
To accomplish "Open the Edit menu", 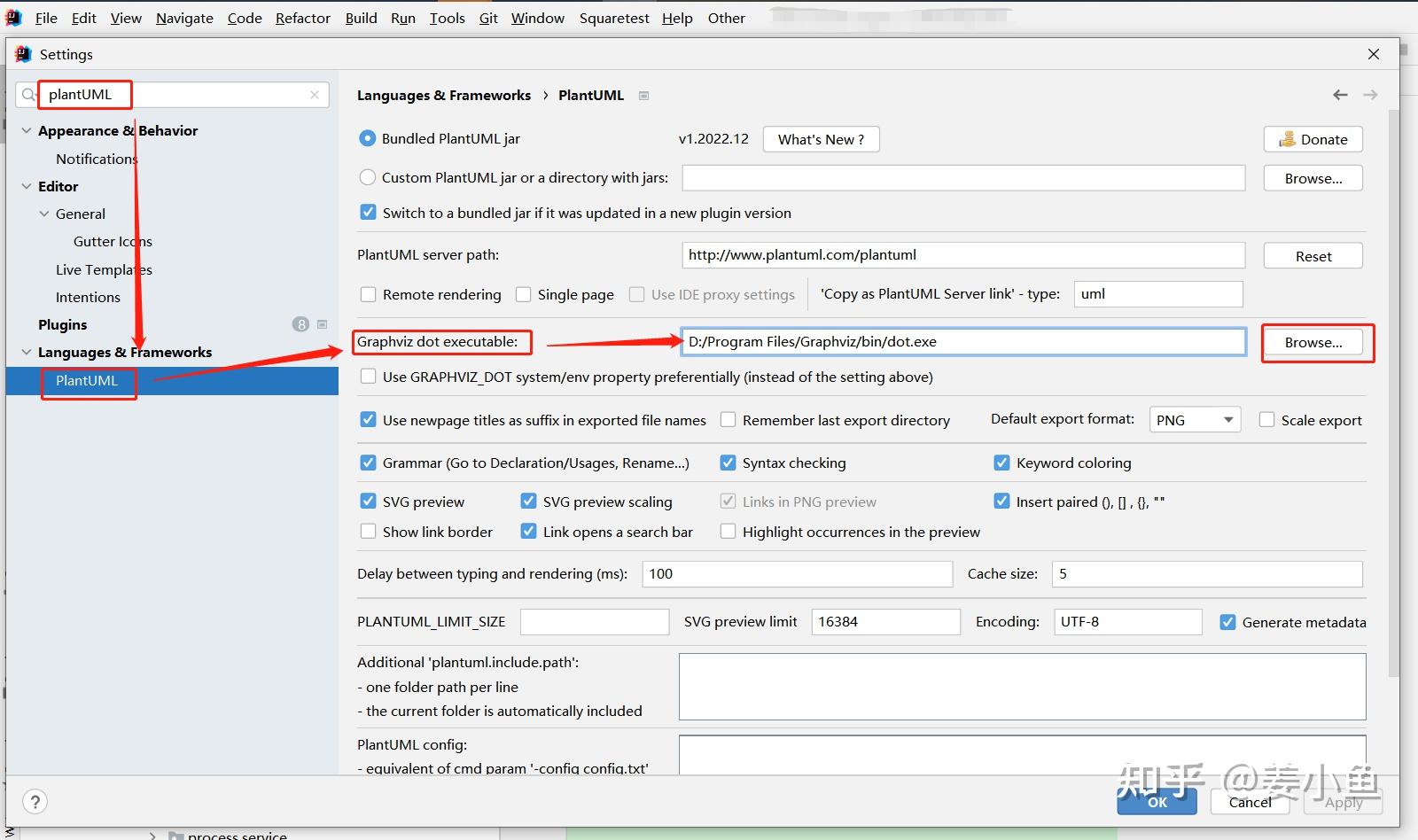I will click(x=84, y=18).
